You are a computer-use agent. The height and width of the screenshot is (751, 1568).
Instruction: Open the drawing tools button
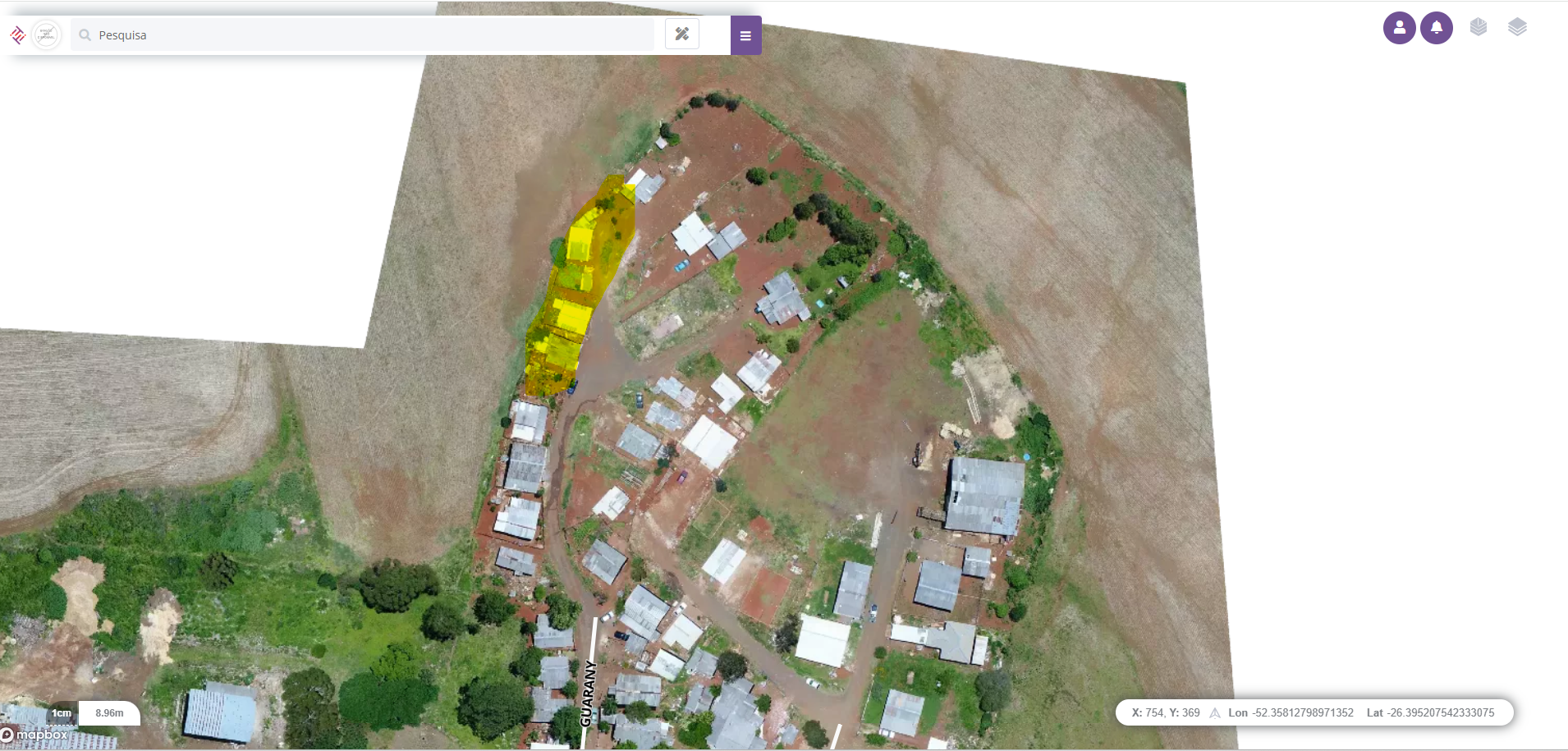click(x=682, y=34)
